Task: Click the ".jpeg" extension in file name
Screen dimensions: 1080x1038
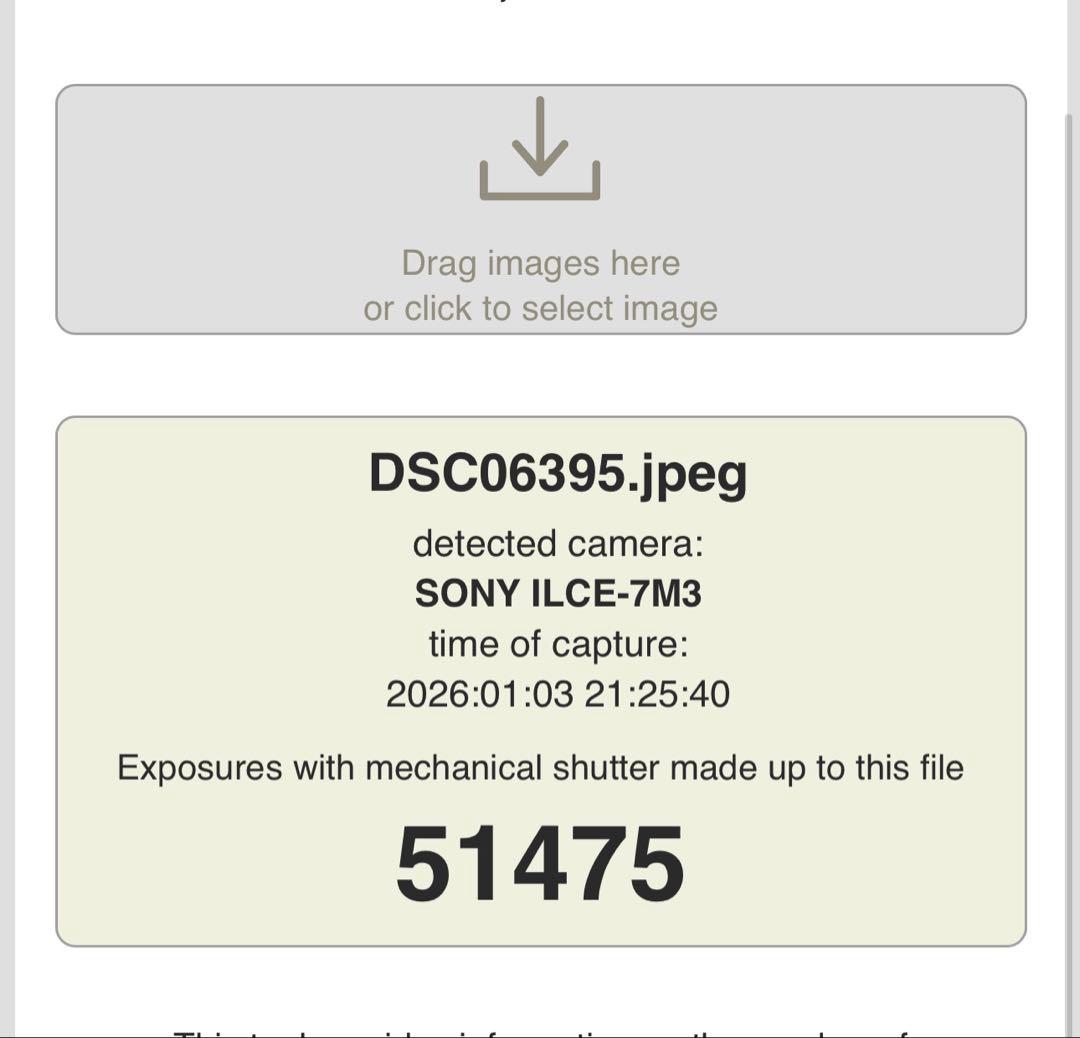Action: tap(689, 475)
